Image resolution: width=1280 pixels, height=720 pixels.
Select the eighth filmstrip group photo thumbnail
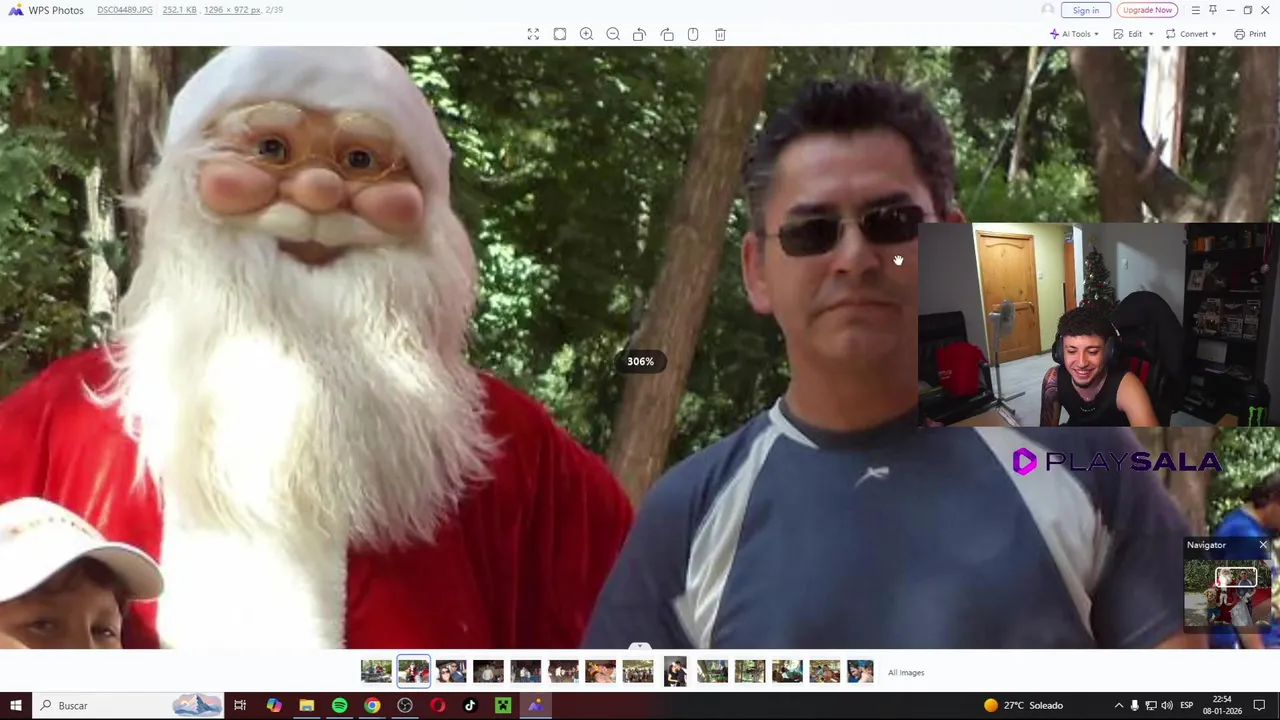pos(637,671)
